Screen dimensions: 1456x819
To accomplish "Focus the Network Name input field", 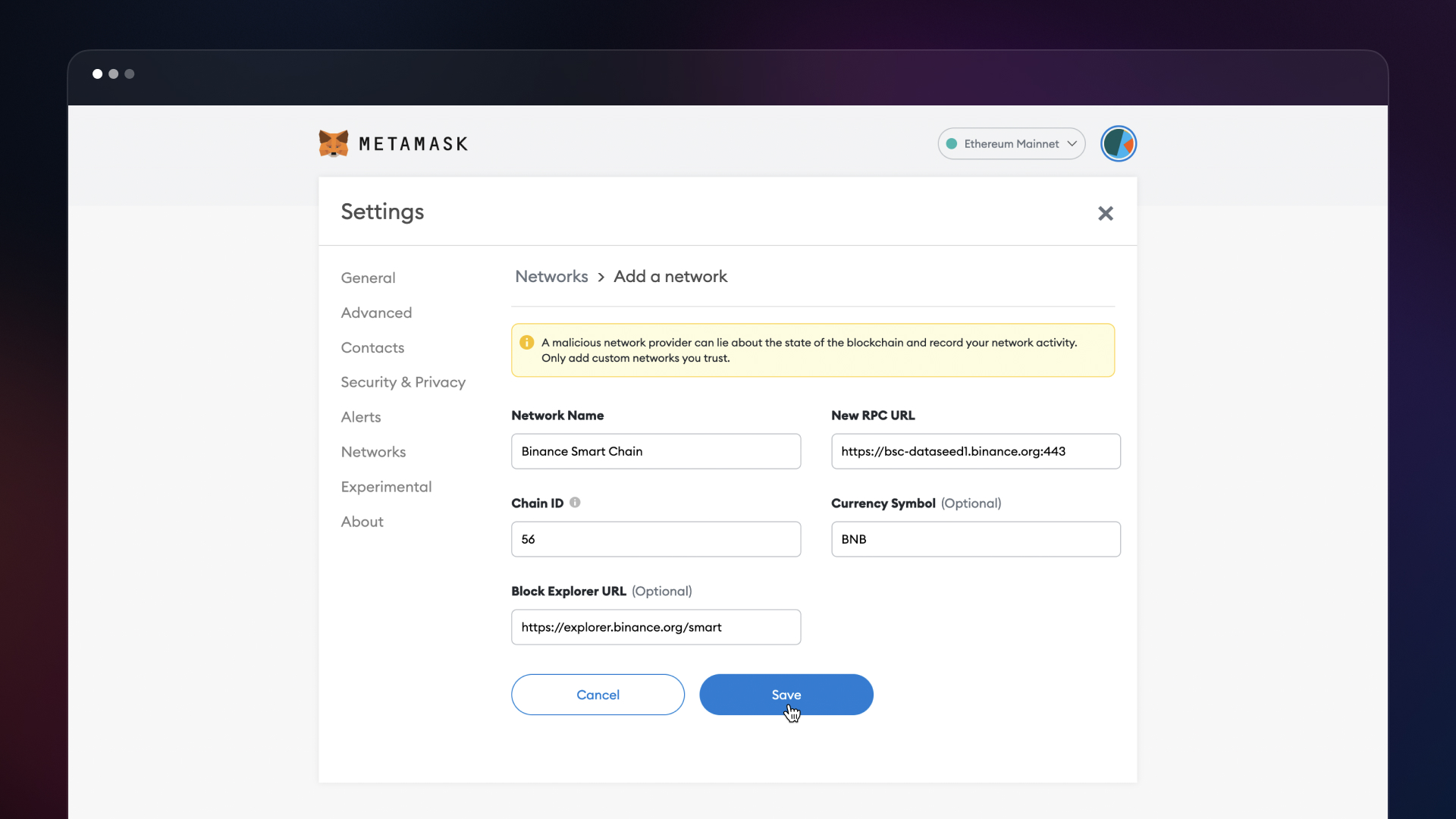I will click(x=655, y=451).
